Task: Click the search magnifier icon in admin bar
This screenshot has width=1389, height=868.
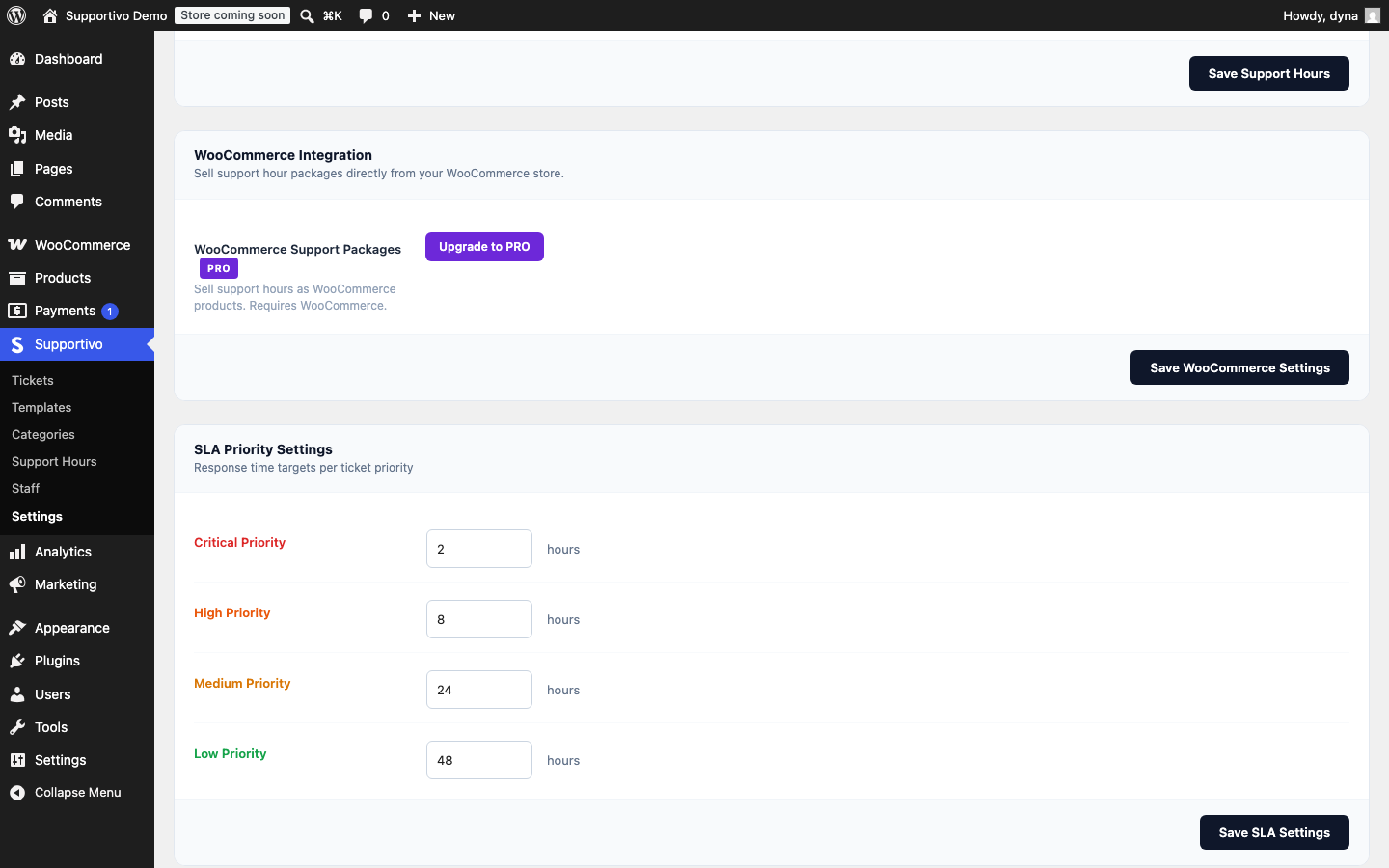Action: 307,15
